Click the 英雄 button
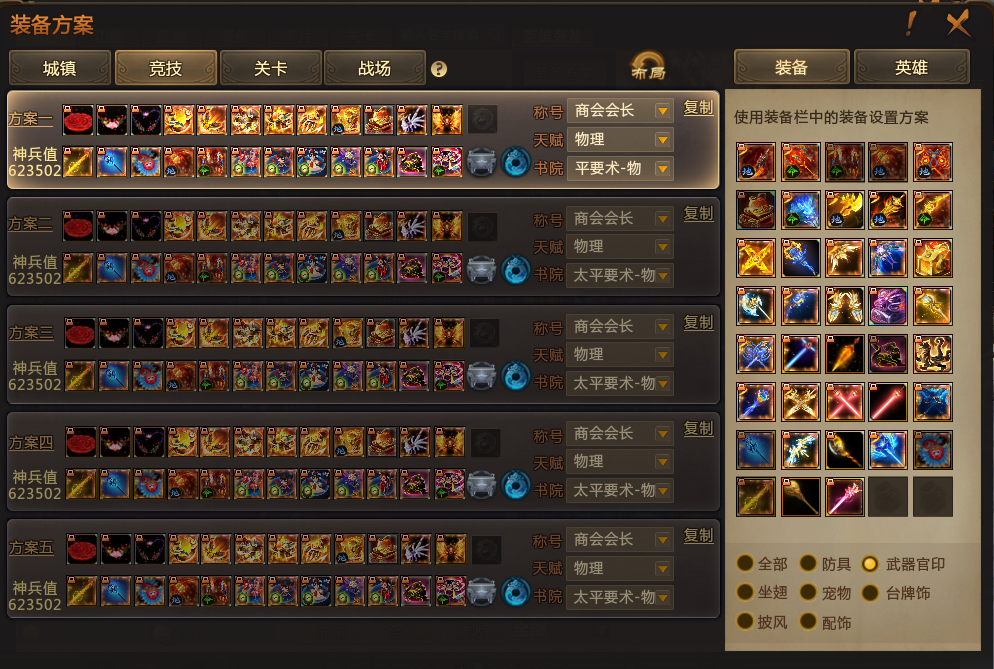 pyautogui.click(x=912, y=67)
